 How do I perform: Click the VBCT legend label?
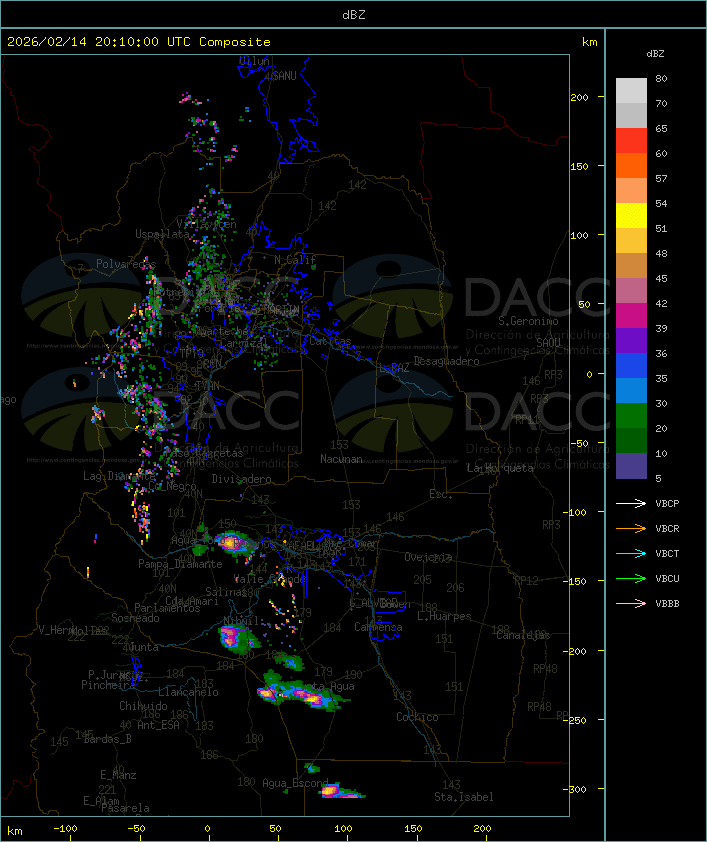tap(667, 553)
